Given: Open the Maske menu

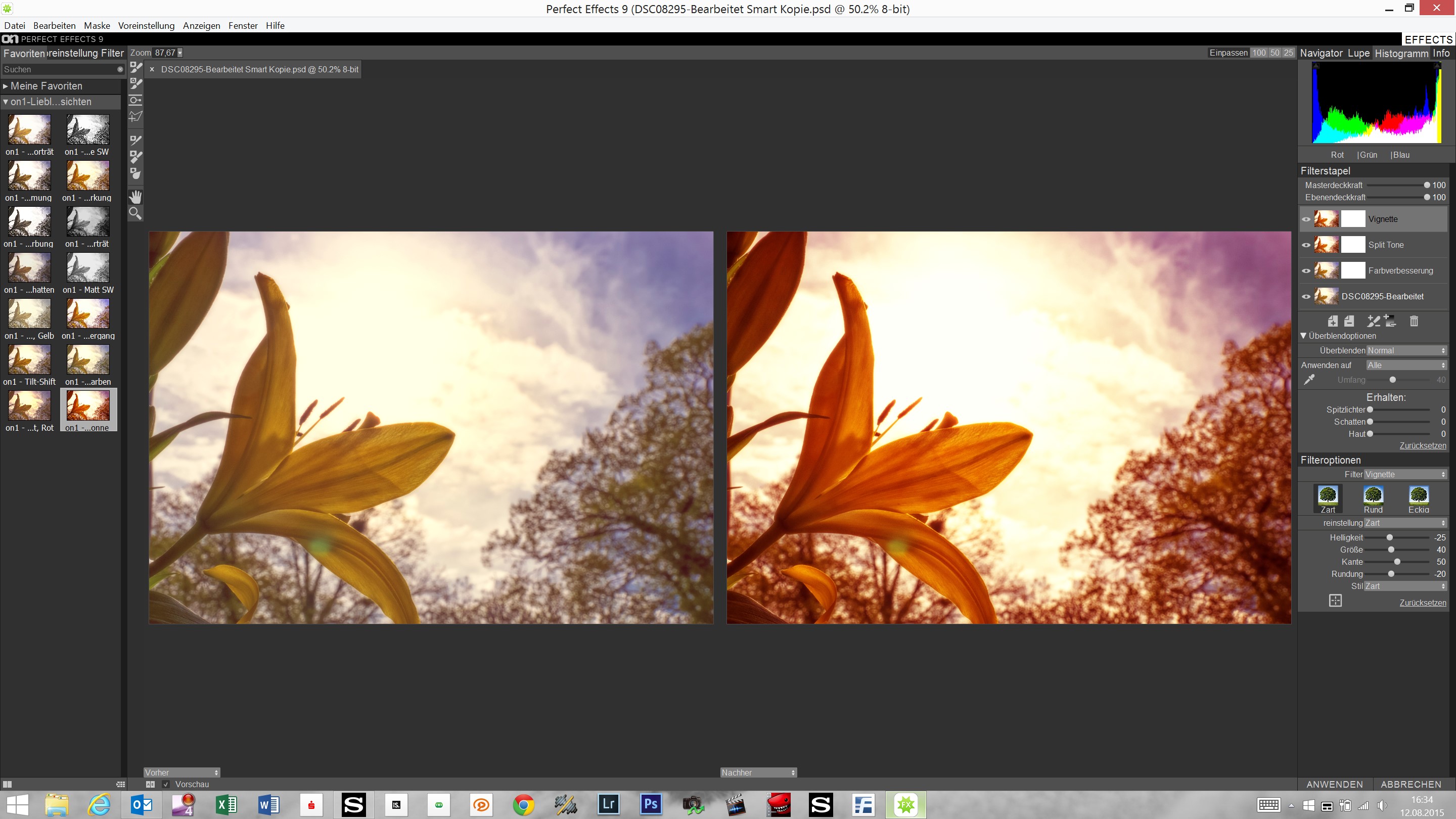Looking at the screenshot, I should pos(97,25).
